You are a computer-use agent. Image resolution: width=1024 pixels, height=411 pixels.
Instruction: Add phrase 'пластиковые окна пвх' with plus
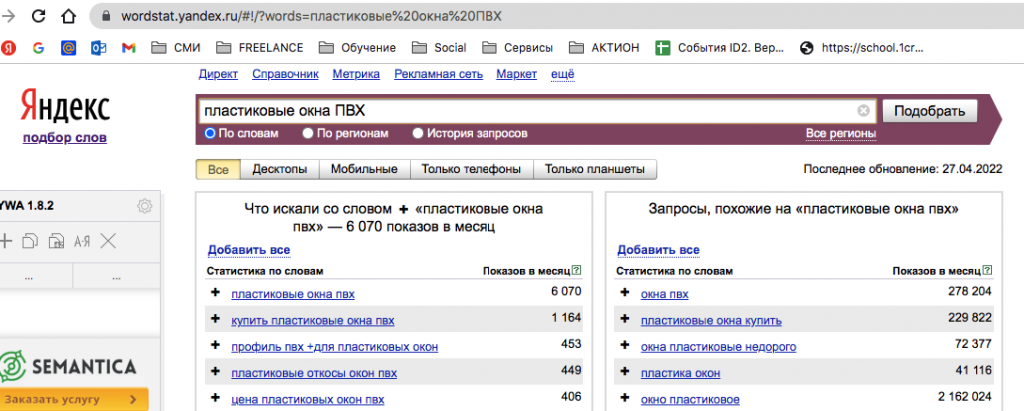point(215,292)
